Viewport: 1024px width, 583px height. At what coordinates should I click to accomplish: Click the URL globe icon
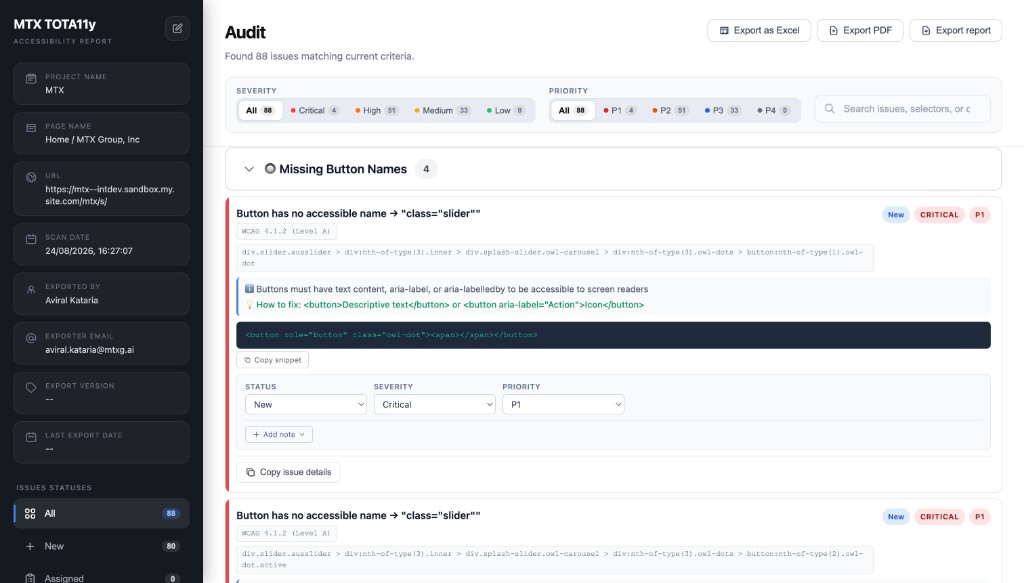tap(31, 178)
